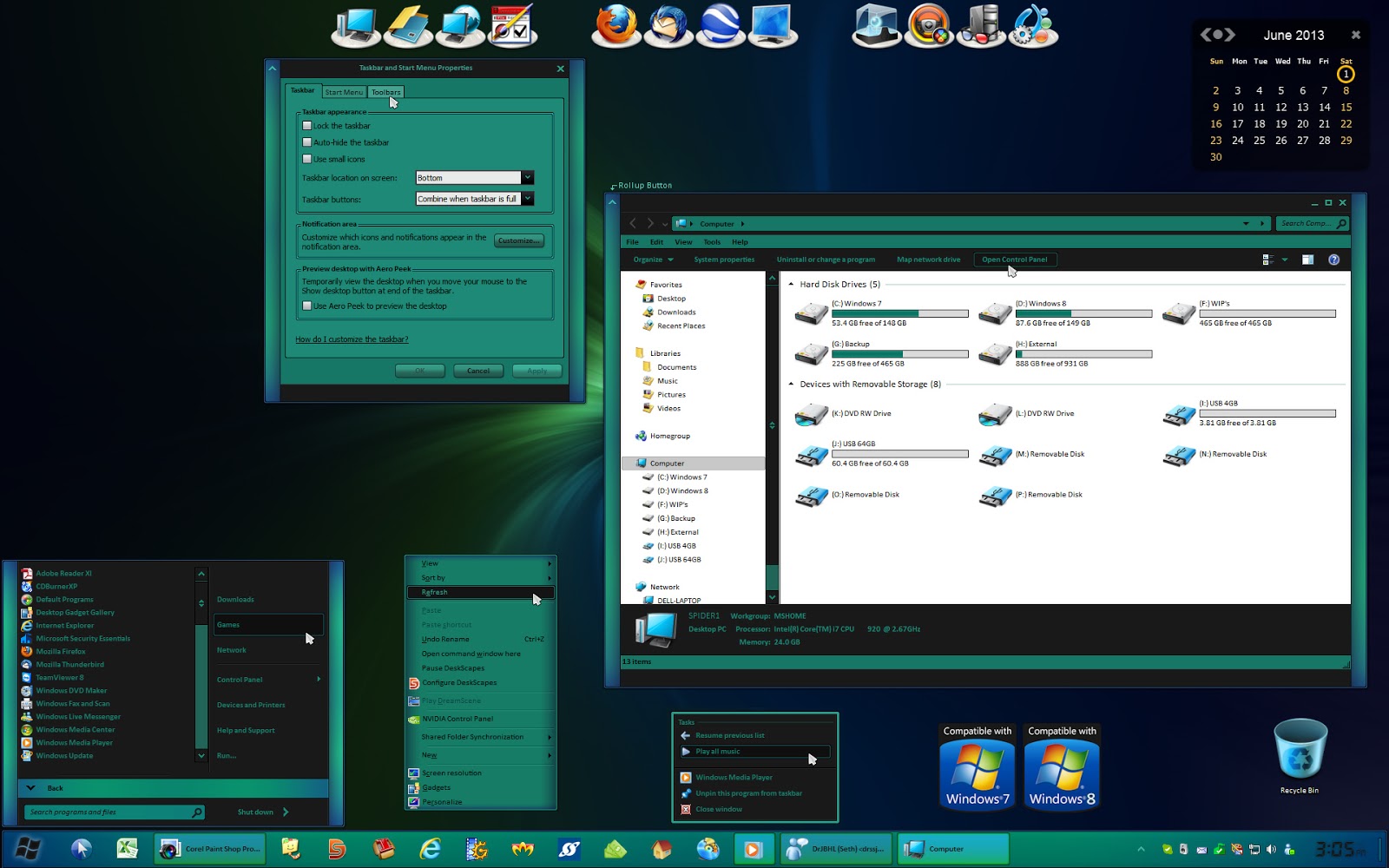Open How do I customize the taskbar link

(x=352, y=339)
